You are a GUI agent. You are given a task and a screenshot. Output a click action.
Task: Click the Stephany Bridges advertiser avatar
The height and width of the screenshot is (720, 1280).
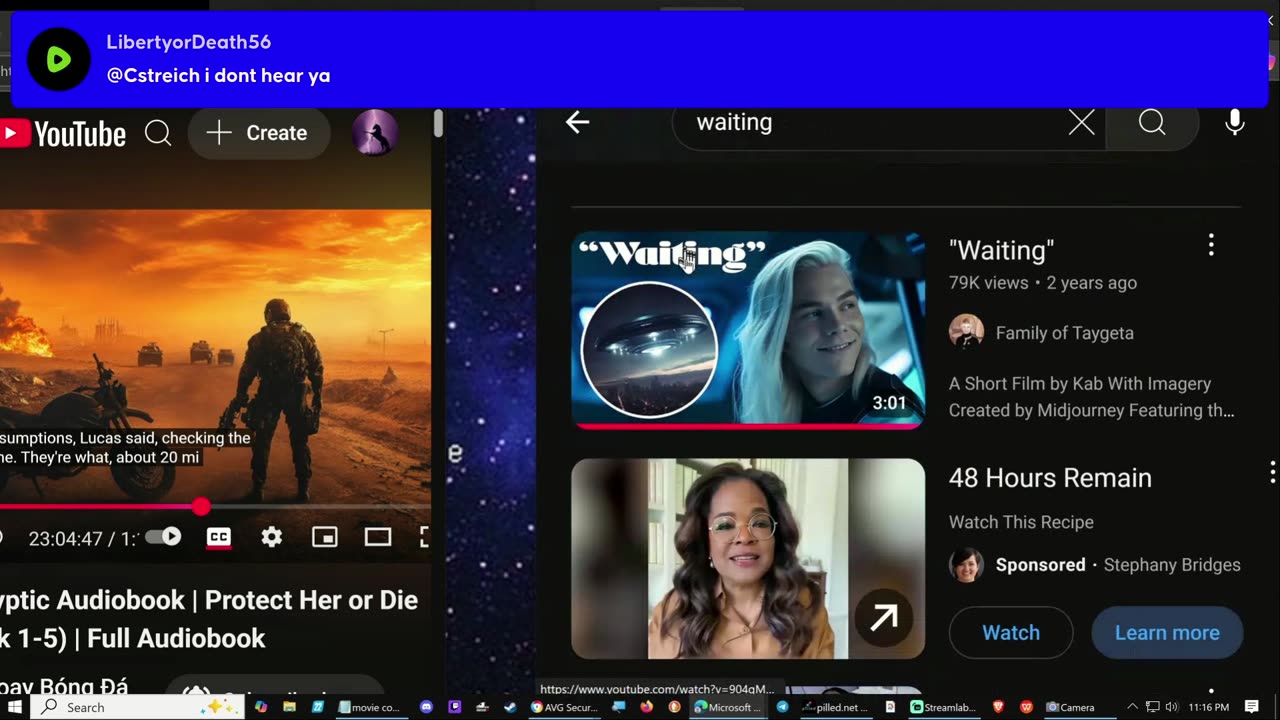tap(966, 565)
